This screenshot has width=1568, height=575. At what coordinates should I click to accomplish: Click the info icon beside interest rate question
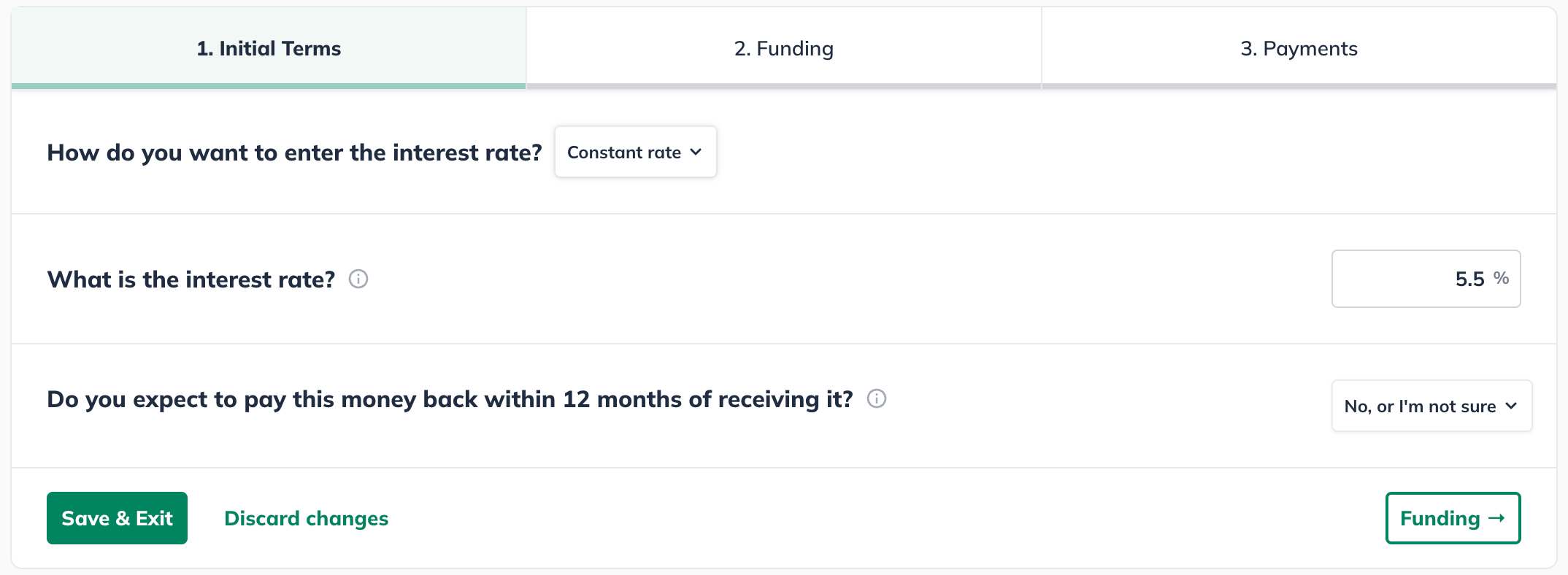(358, 279)
